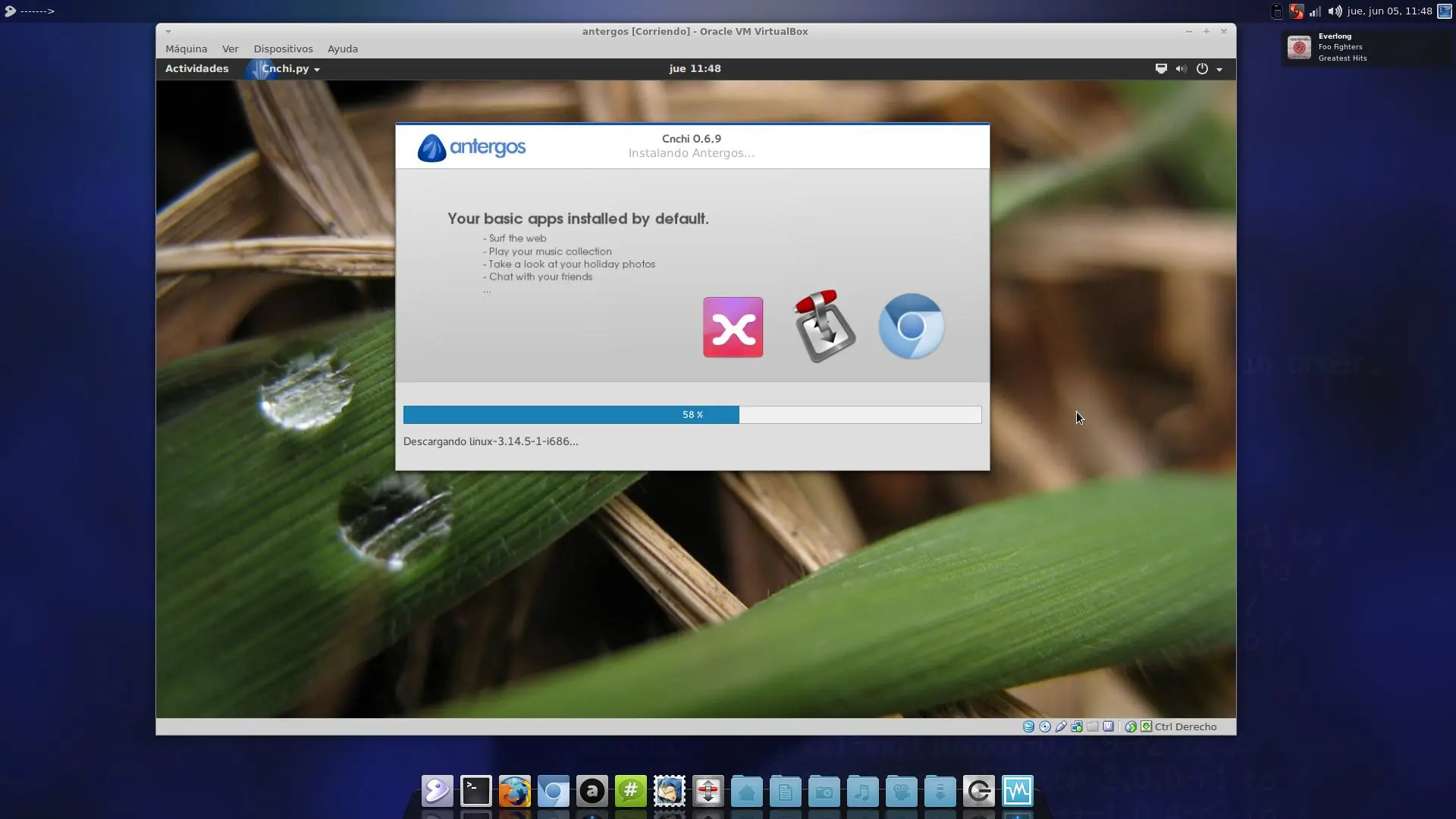Click the 'Your basic apps installed by default.' heading
1456x819 pixels.
click(x=578, y=218)
